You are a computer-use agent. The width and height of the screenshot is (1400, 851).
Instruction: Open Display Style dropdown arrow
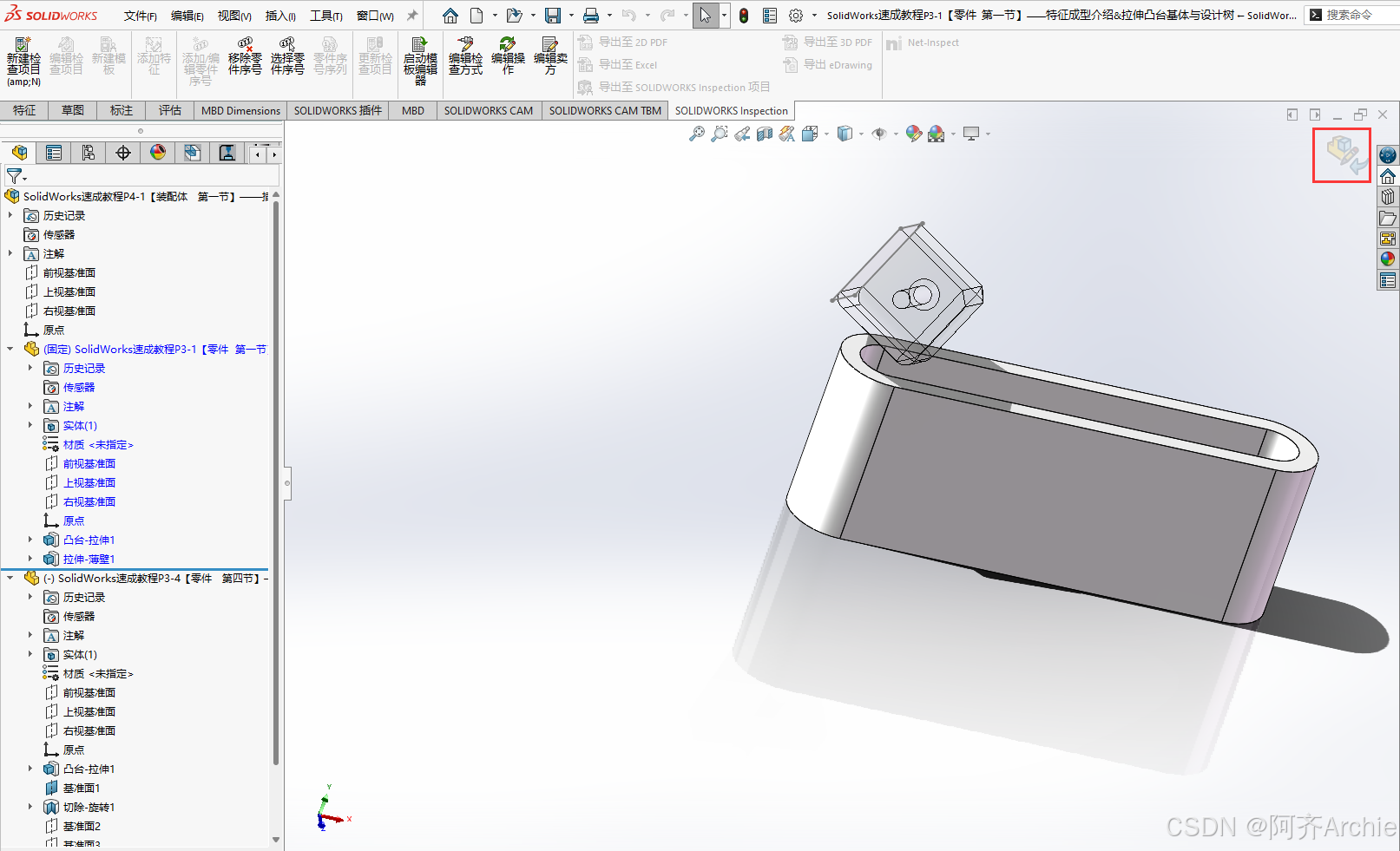point(861,134)
